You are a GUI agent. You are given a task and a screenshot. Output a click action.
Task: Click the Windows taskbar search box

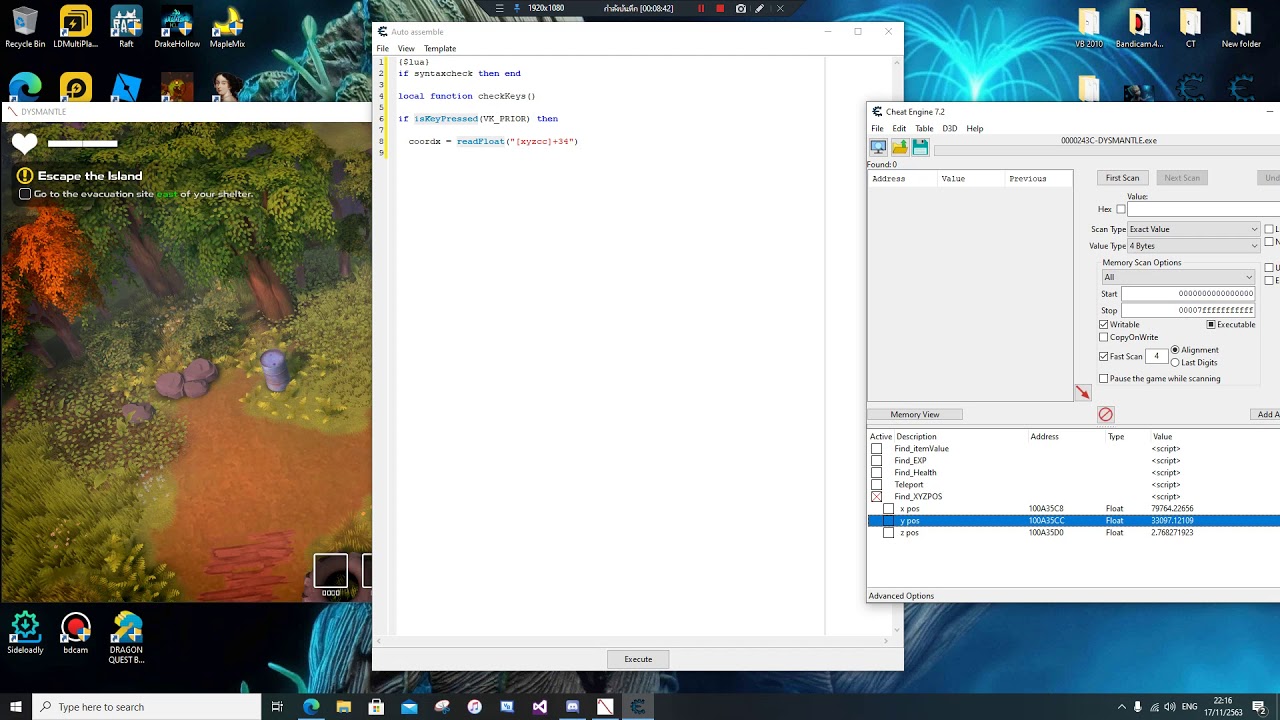[147, 707]
